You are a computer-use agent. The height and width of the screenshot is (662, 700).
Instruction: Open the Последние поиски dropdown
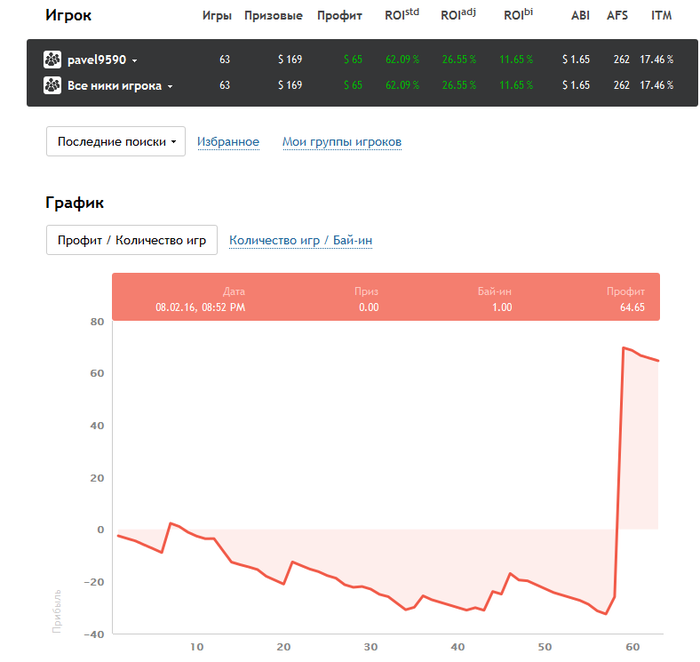click(x=116, y=142)
